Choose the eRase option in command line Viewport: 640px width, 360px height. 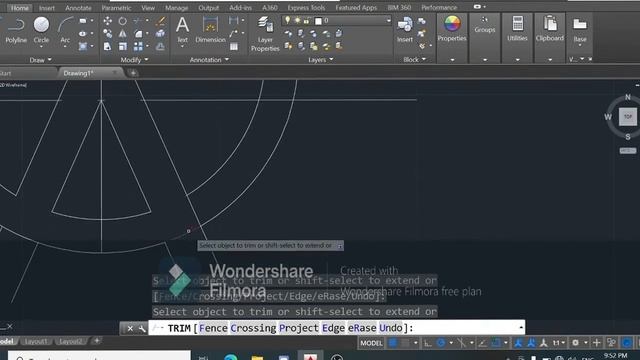click(362, 328)
